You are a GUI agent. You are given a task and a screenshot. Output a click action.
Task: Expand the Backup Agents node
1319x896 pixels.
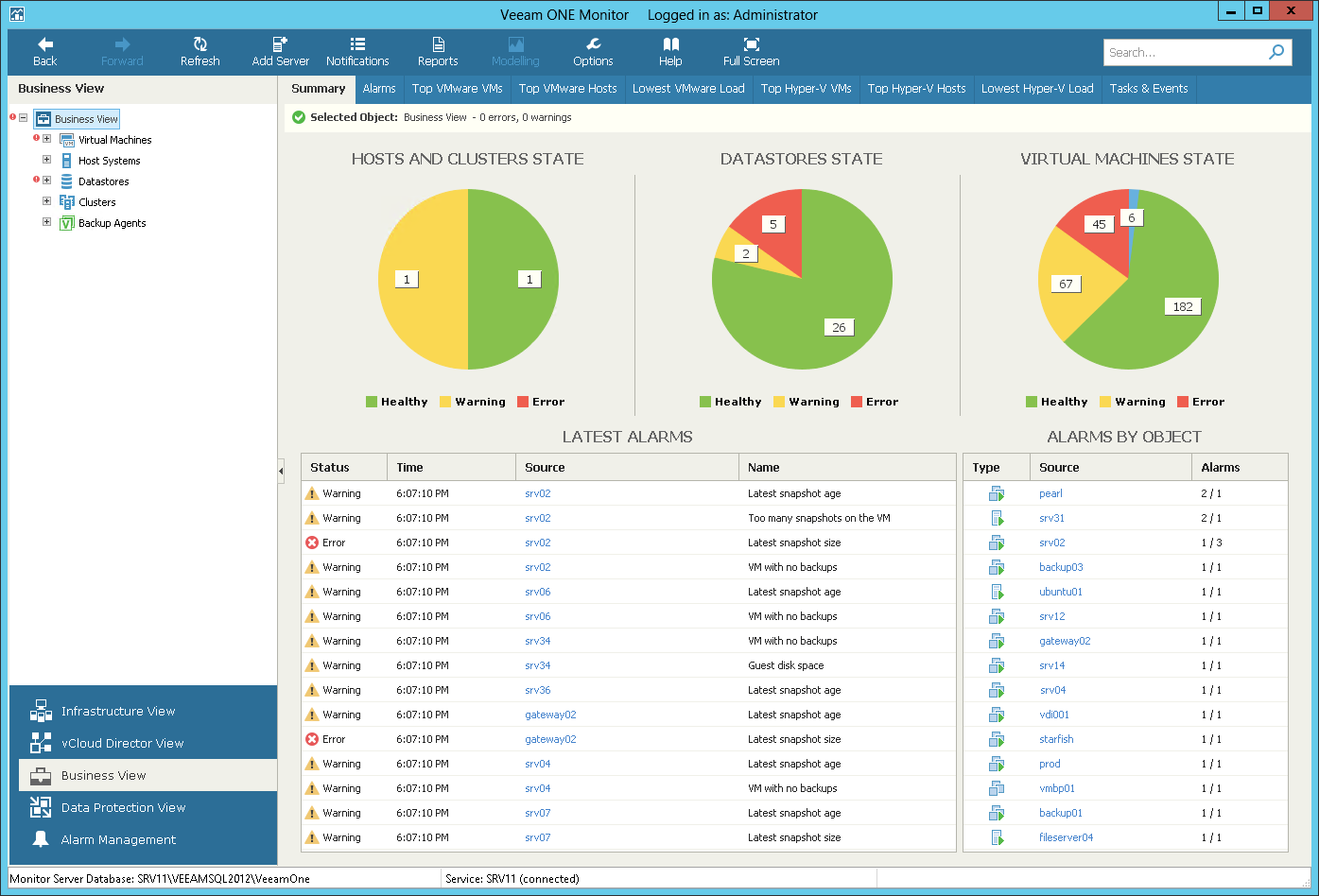[46, 222]
